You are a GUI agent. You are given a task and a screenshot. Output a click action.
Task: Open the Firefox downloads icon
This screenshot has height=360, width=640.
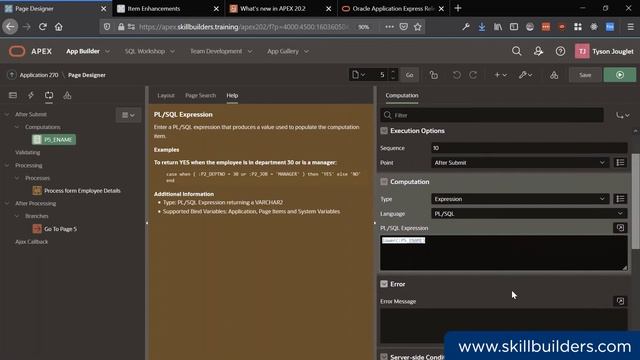click(482, 27)
